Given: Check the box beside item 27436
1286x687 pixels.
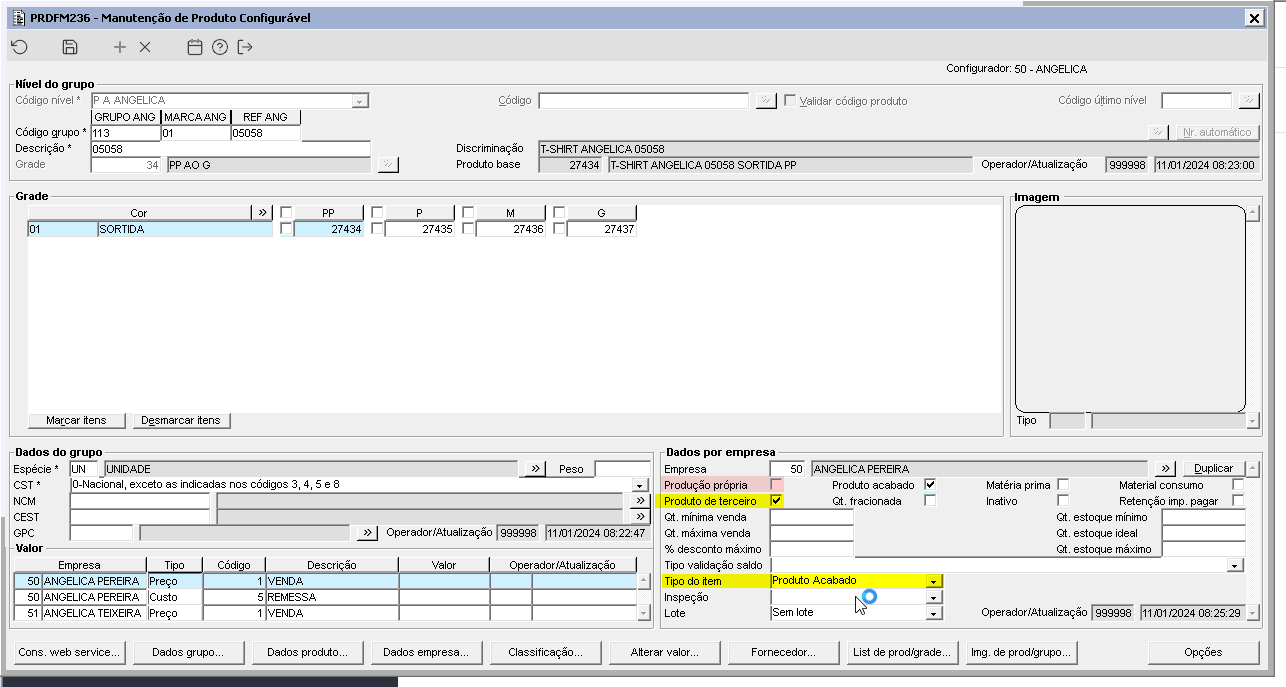Looking at the screenshot, I should pyautogui.click(x=469, y=229).
